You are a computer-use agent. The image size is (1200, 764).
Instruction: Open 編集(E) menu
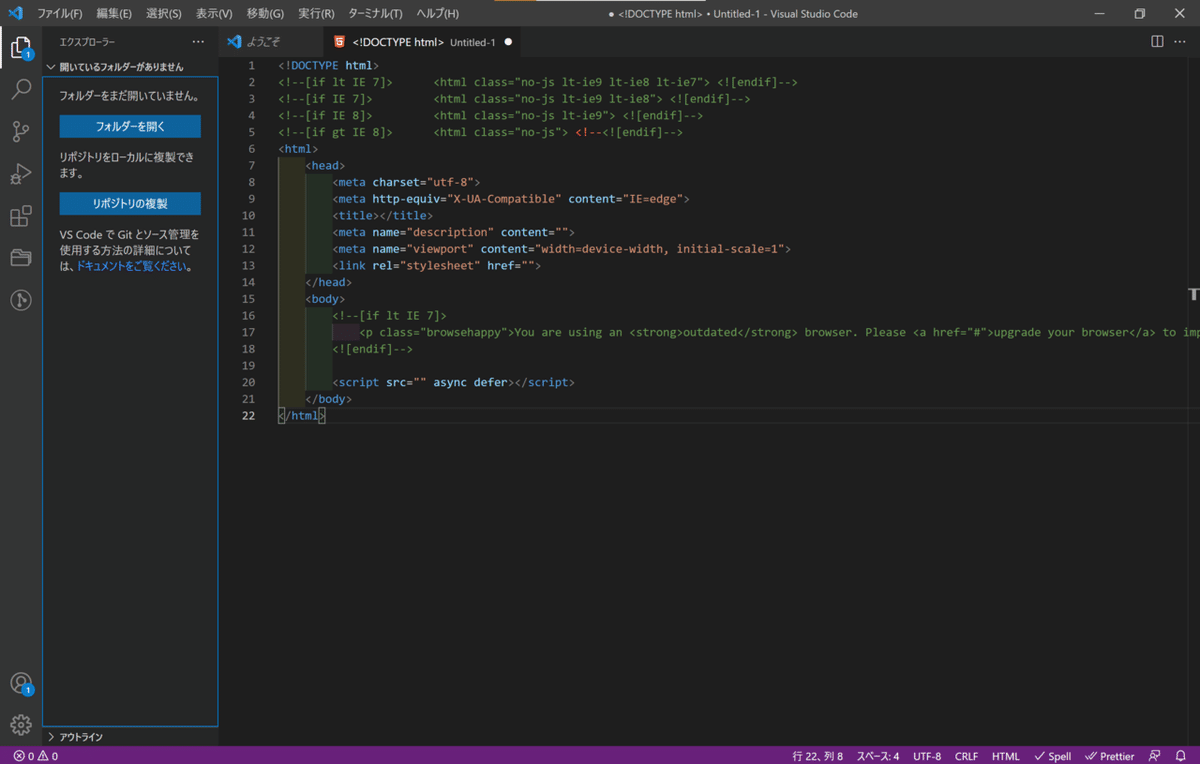[x=114, y=13]
